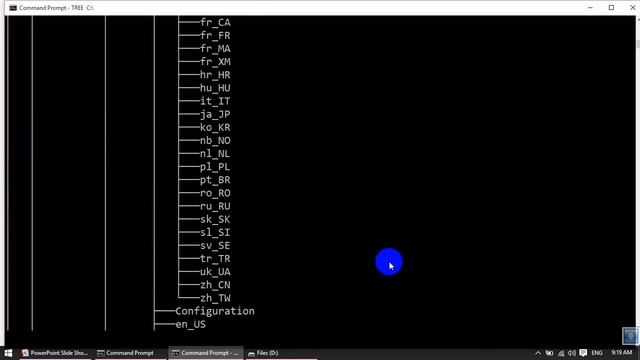
Task: Click the Command Prompt title bar icon
Action: 13,8
